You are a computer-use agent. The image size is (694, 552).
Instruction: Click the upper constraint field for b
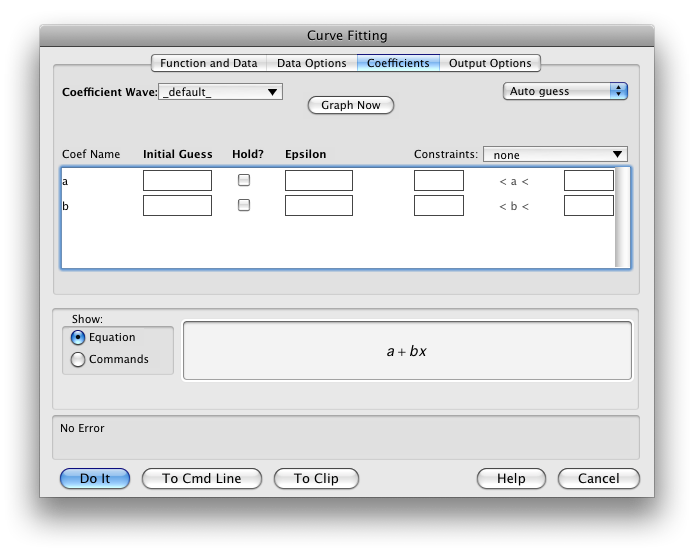coord(589,206)
